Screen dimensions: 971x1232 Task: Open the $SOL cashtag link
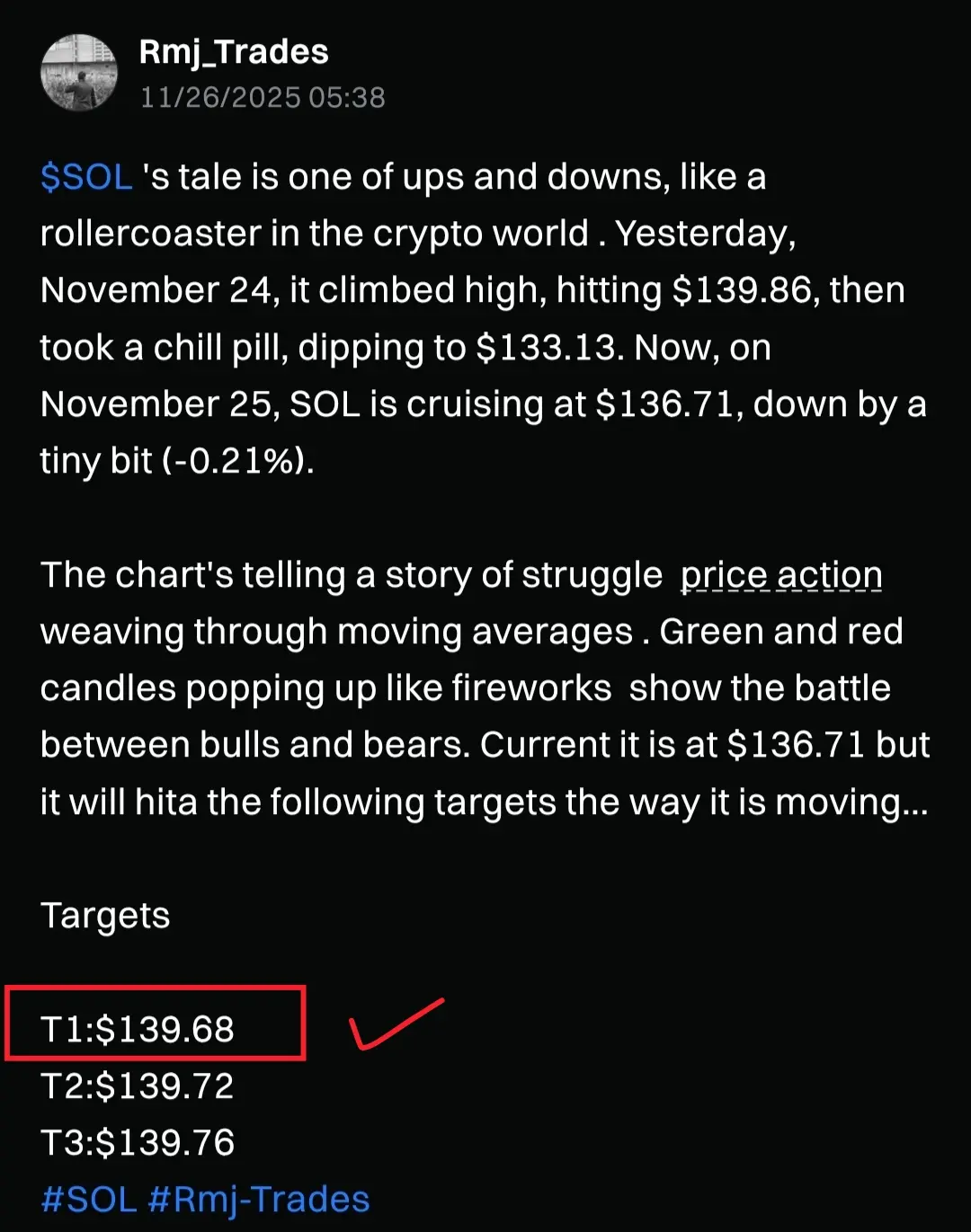tap(87, 177)
